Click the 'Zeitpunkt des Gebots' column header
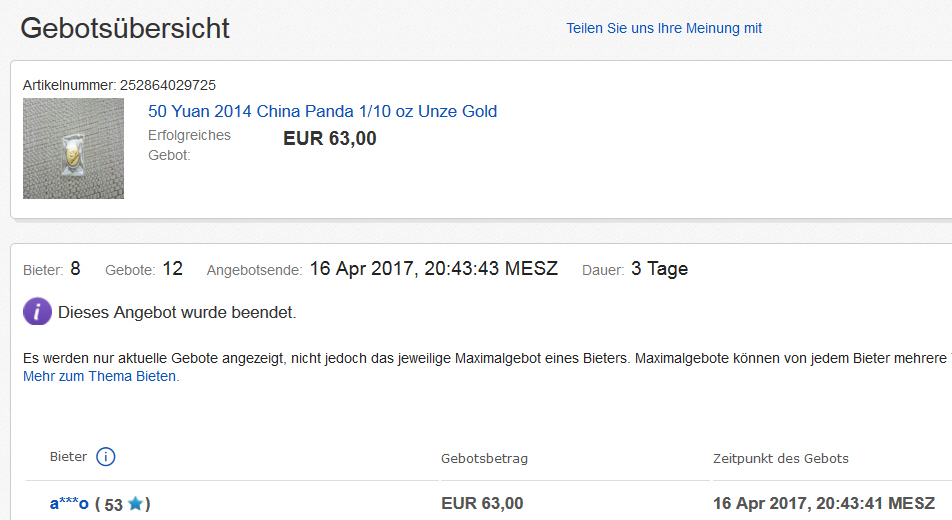The image size is (952, 520). point(780,458)
